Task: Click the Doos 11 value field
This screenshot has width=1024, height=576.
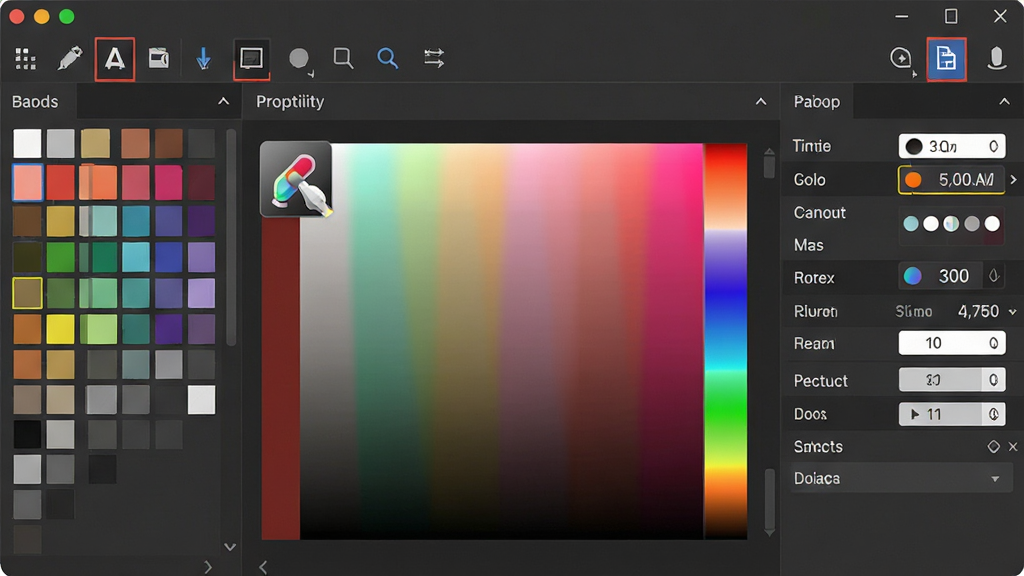Action: pyautogui.click(x=952, y=414)
